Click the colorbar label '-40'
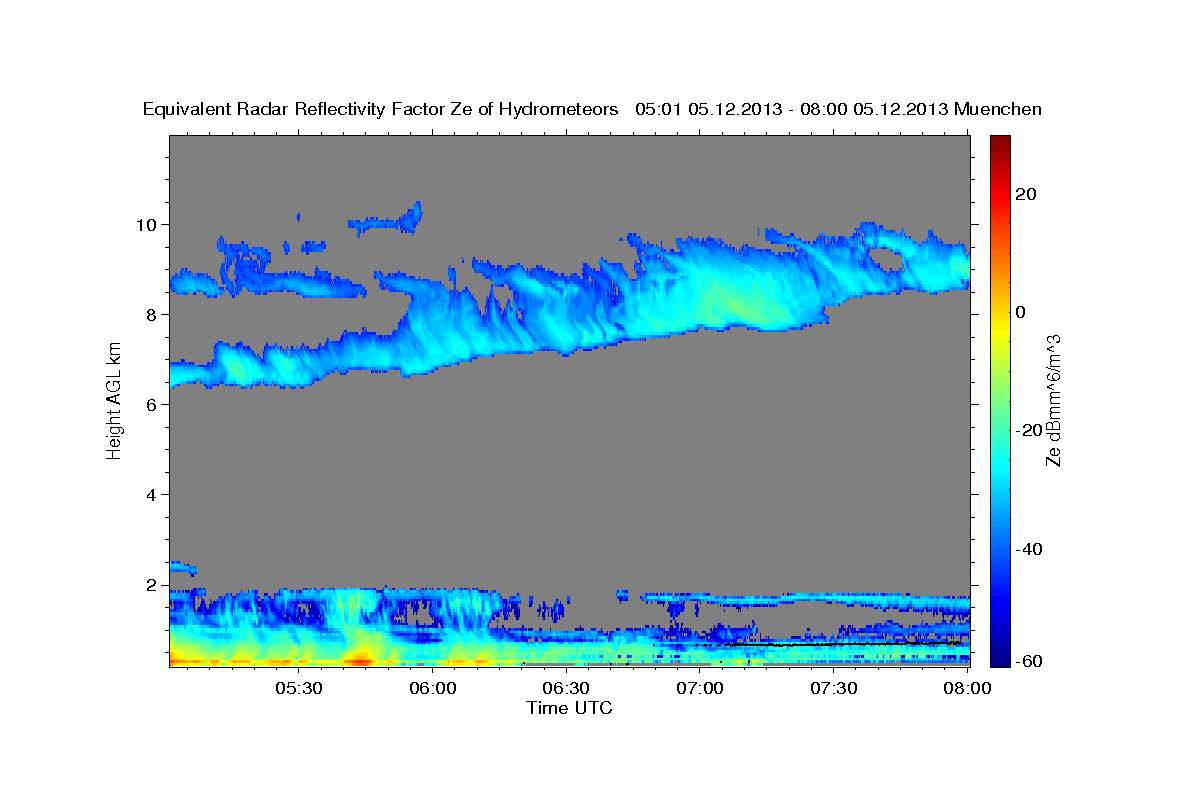 click(x=1029, y=549)
